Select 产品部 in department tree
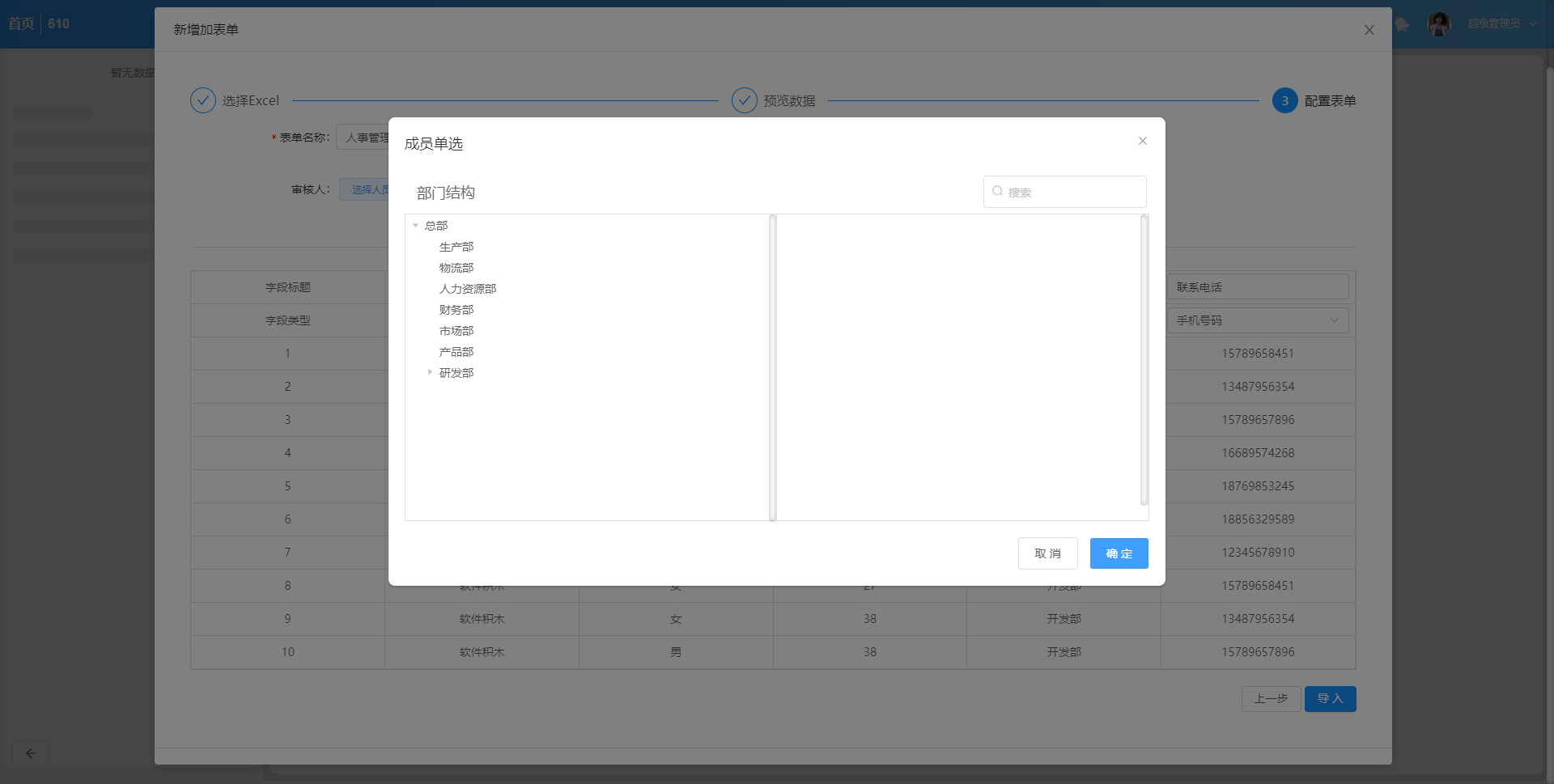 (456, 352)
